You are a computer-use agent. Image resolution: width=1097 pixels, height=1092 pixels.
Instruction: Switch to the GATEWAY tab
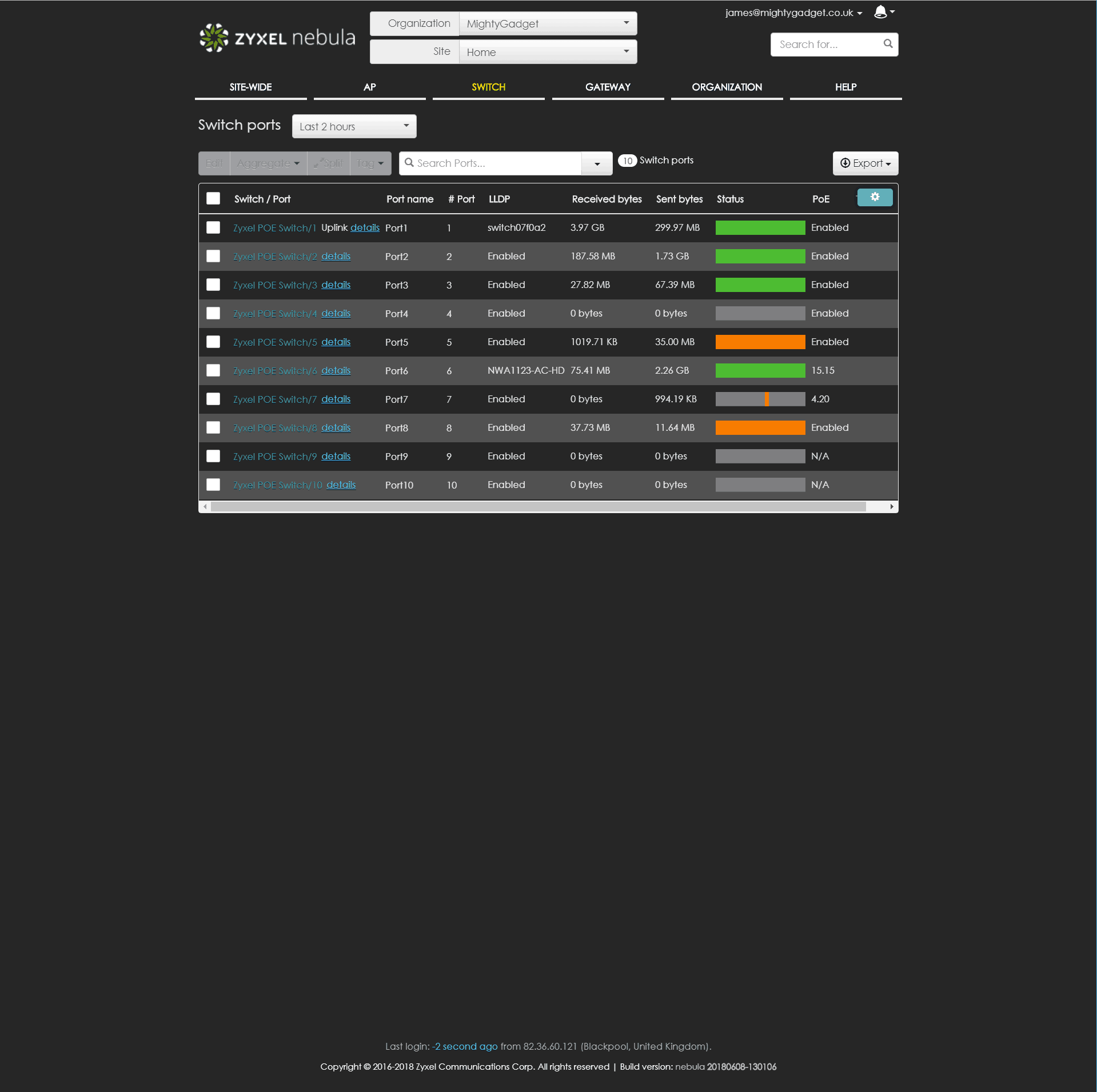(x=608, y=87)
